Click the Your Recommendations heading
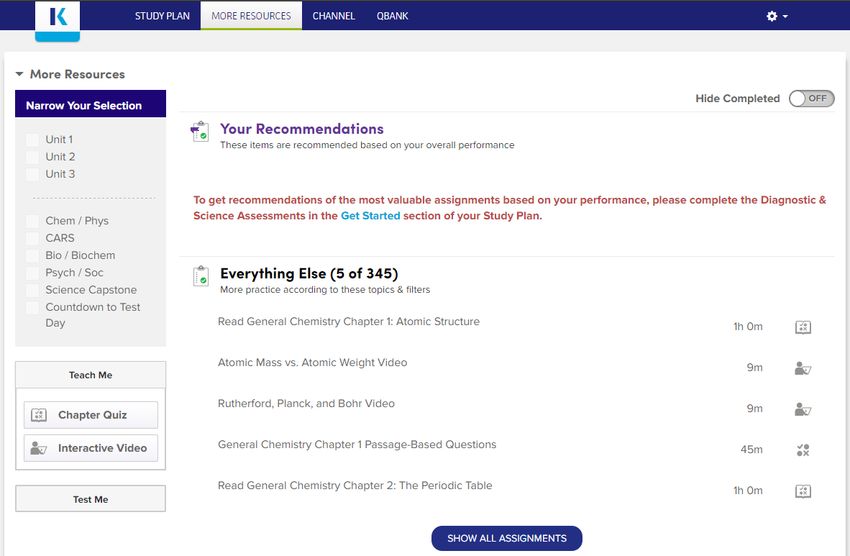Screen dimensions: 850x556 point(301,129)
